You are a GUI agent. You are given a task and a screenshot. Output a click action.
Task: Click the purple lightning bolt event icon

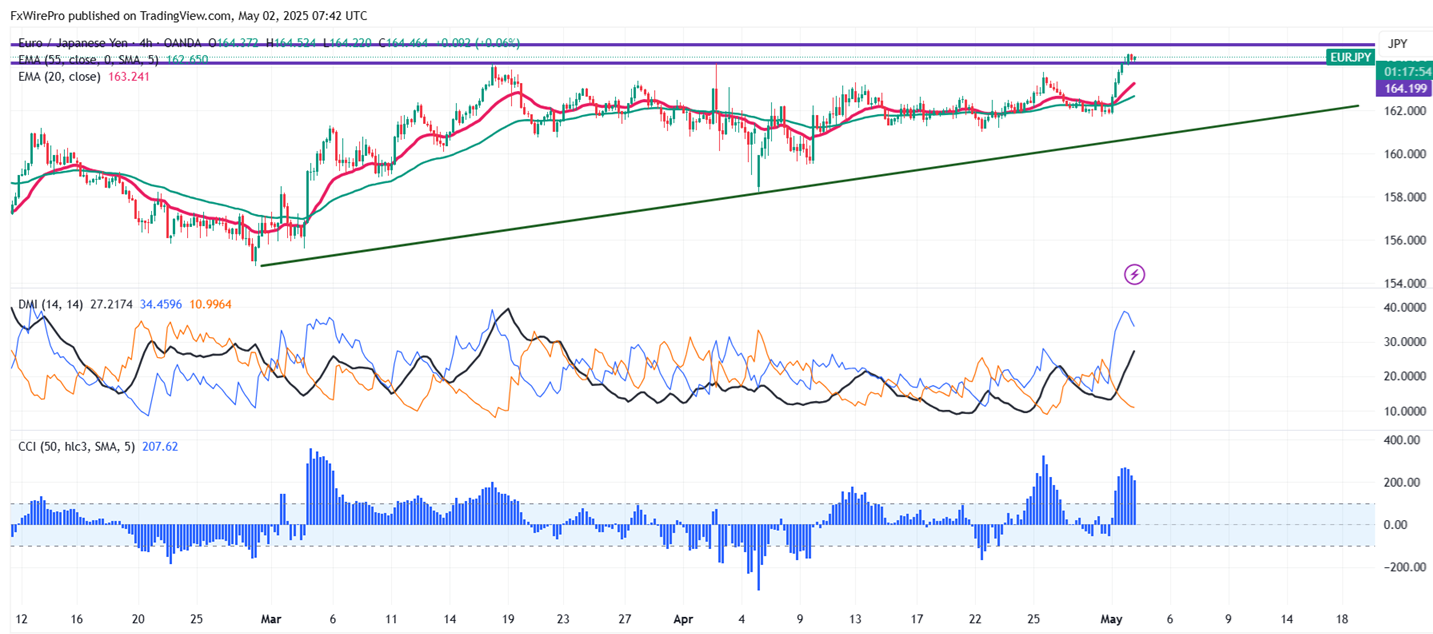point(1134,273)
